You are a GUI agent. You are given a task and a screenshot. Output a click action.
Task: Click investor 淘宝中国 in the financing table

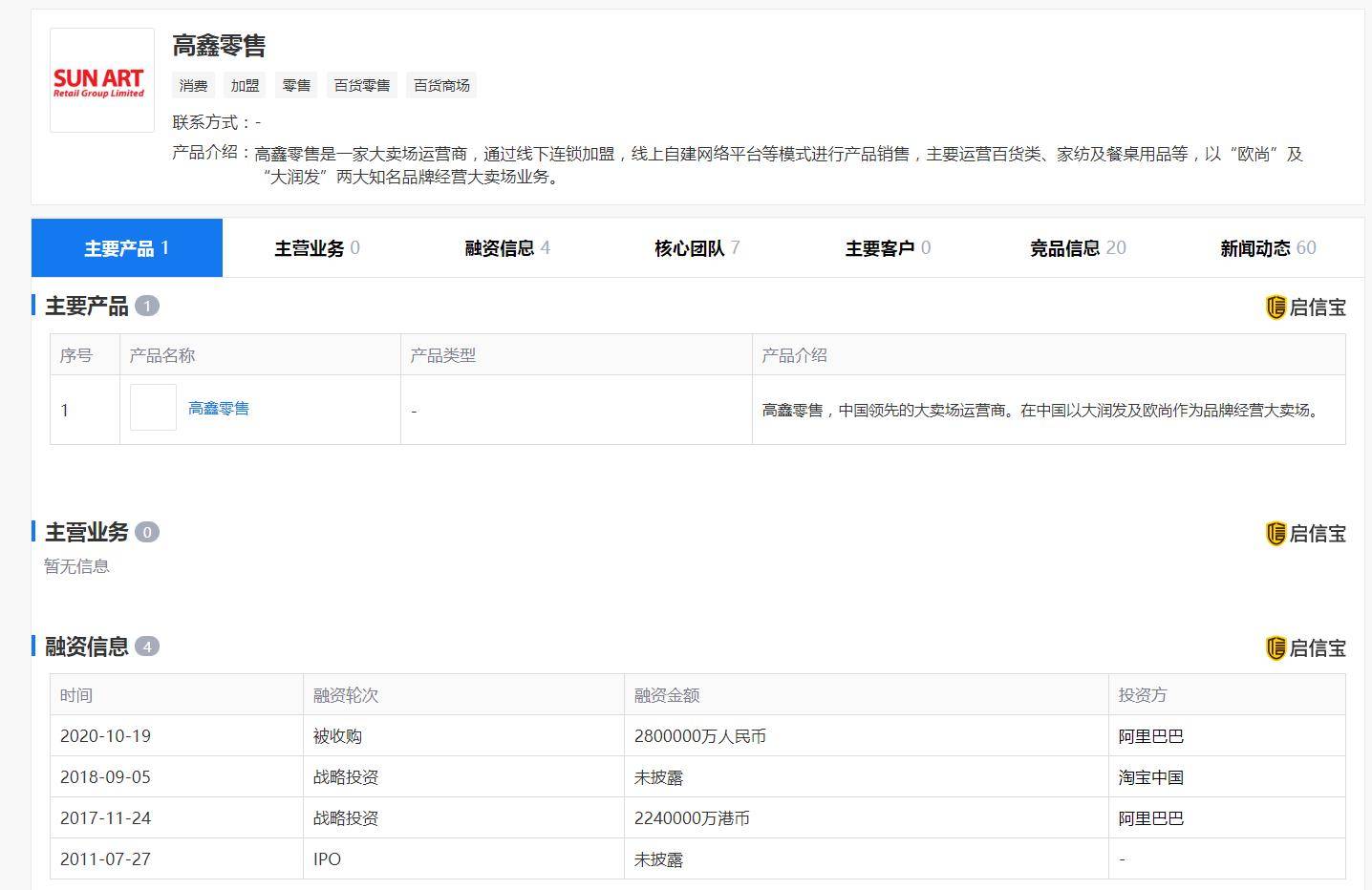1150,777
